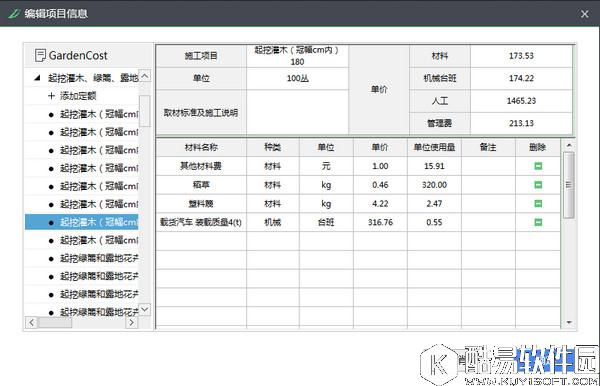Screen dimensions: 600x386
Task: Delete the 稻草 material row
Action: 538,185
